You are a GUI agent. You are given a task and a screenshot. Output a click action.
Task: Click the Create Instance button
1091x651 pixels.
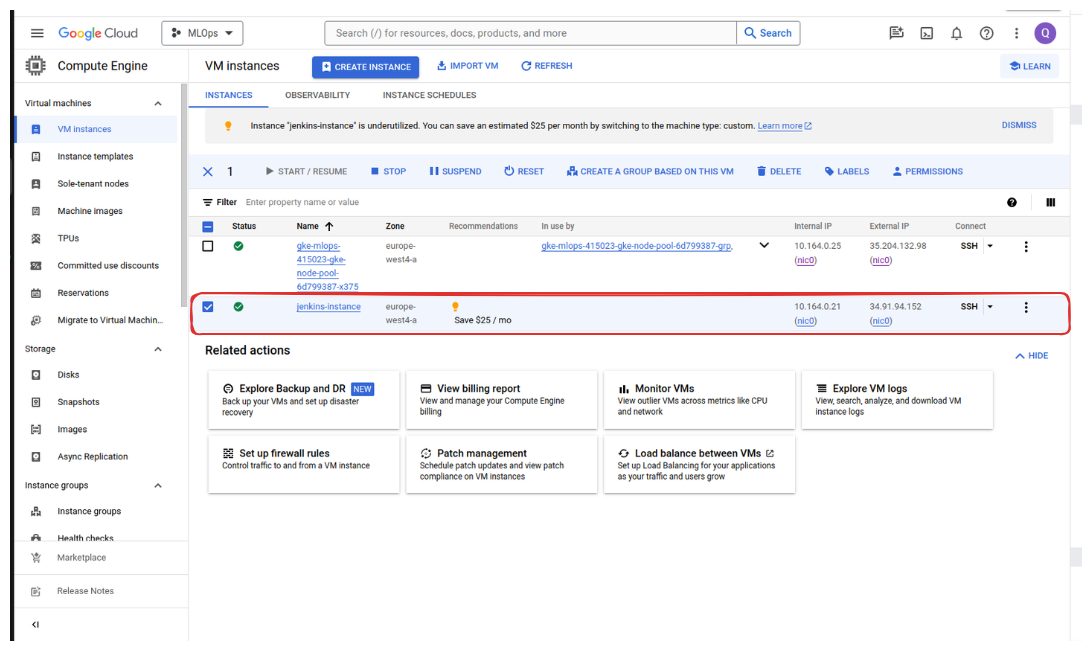[x=365, y=67]
